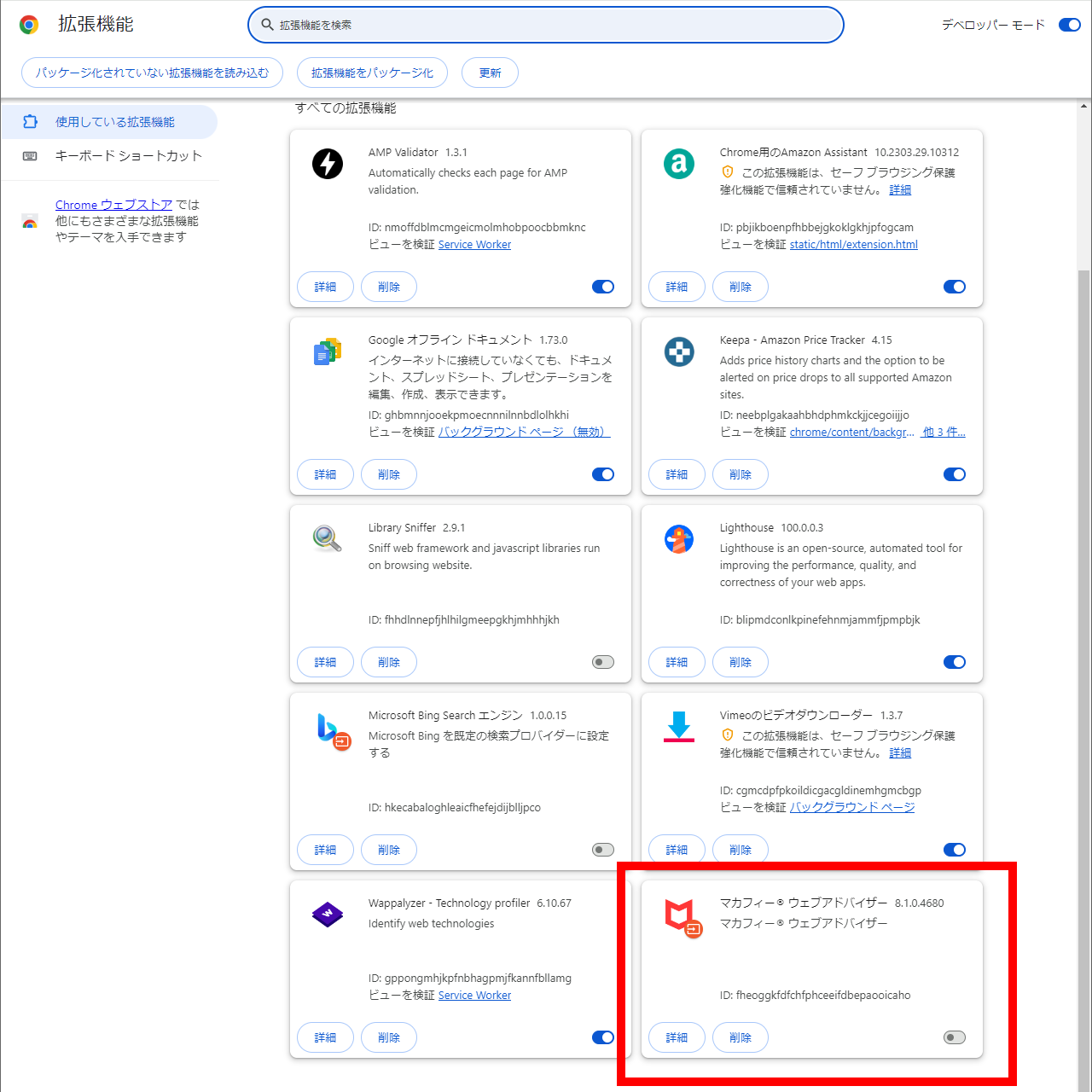Disable AMP Validator extension toggle
Screen dimensions: 1092x1092
click(x=603, y=287)
